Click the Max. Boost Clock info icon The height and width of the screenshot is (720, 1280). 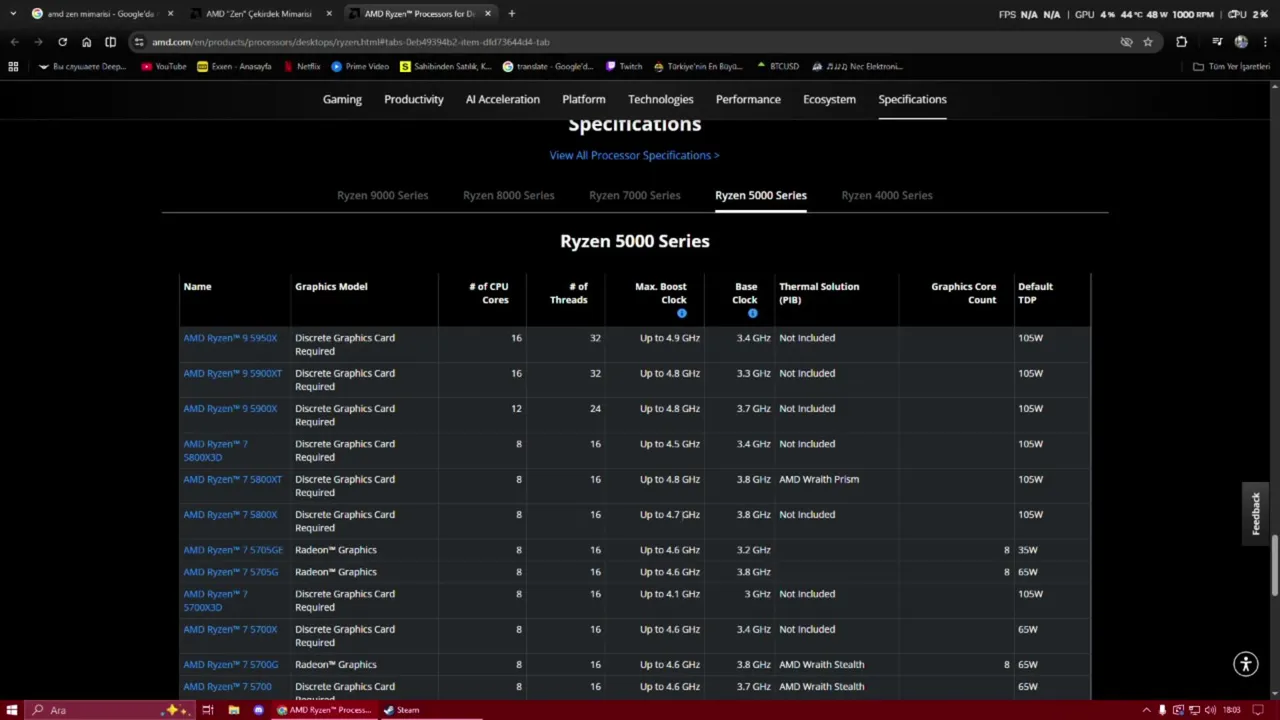[x=682, y=313]
